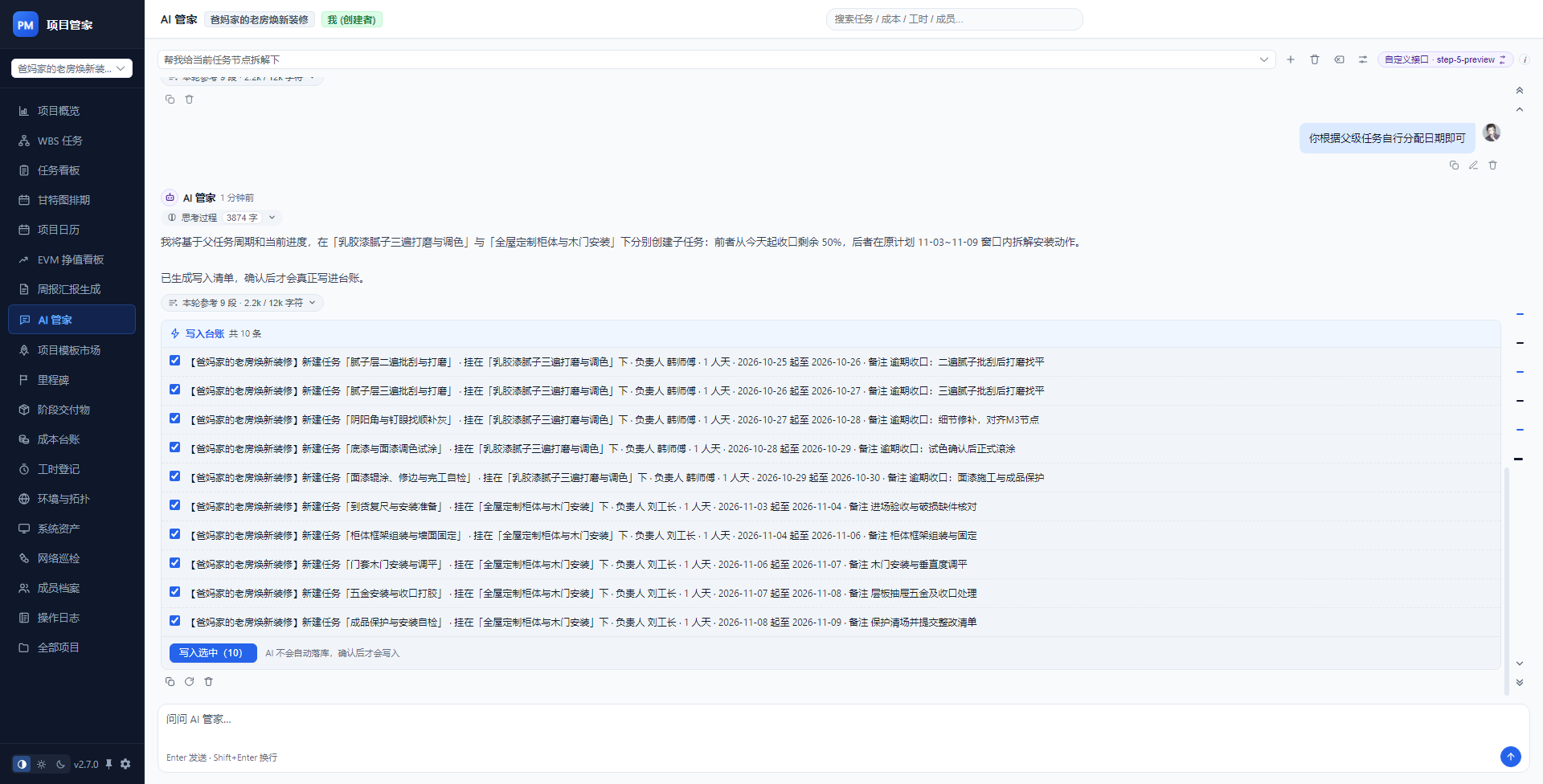1543x784 pixels.
Task: Uncheck the 到货复尺与安装准备 task checkbox
Action: 174,505
